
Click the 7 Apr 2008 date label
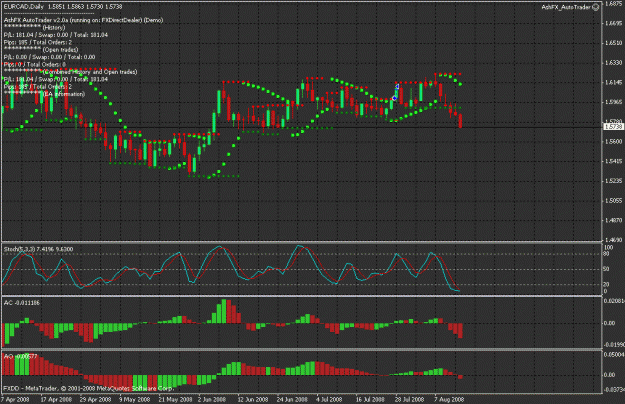pyautogui.click(x=16, y=399)
